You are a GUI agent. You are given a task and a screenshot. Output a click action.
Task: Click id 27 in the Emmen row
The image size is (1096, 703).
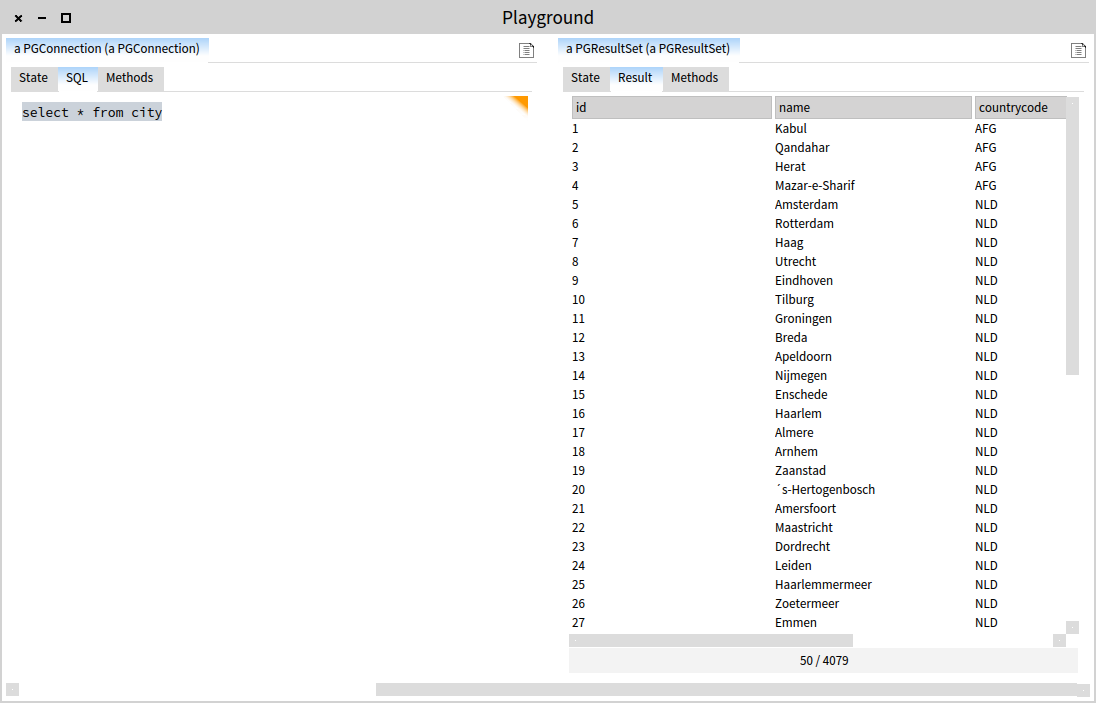pos(579,623)
